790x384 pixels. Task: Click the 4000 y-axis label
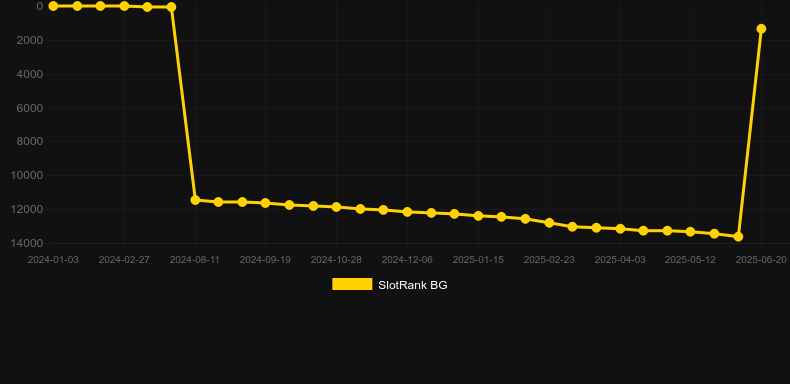[30, 75]
